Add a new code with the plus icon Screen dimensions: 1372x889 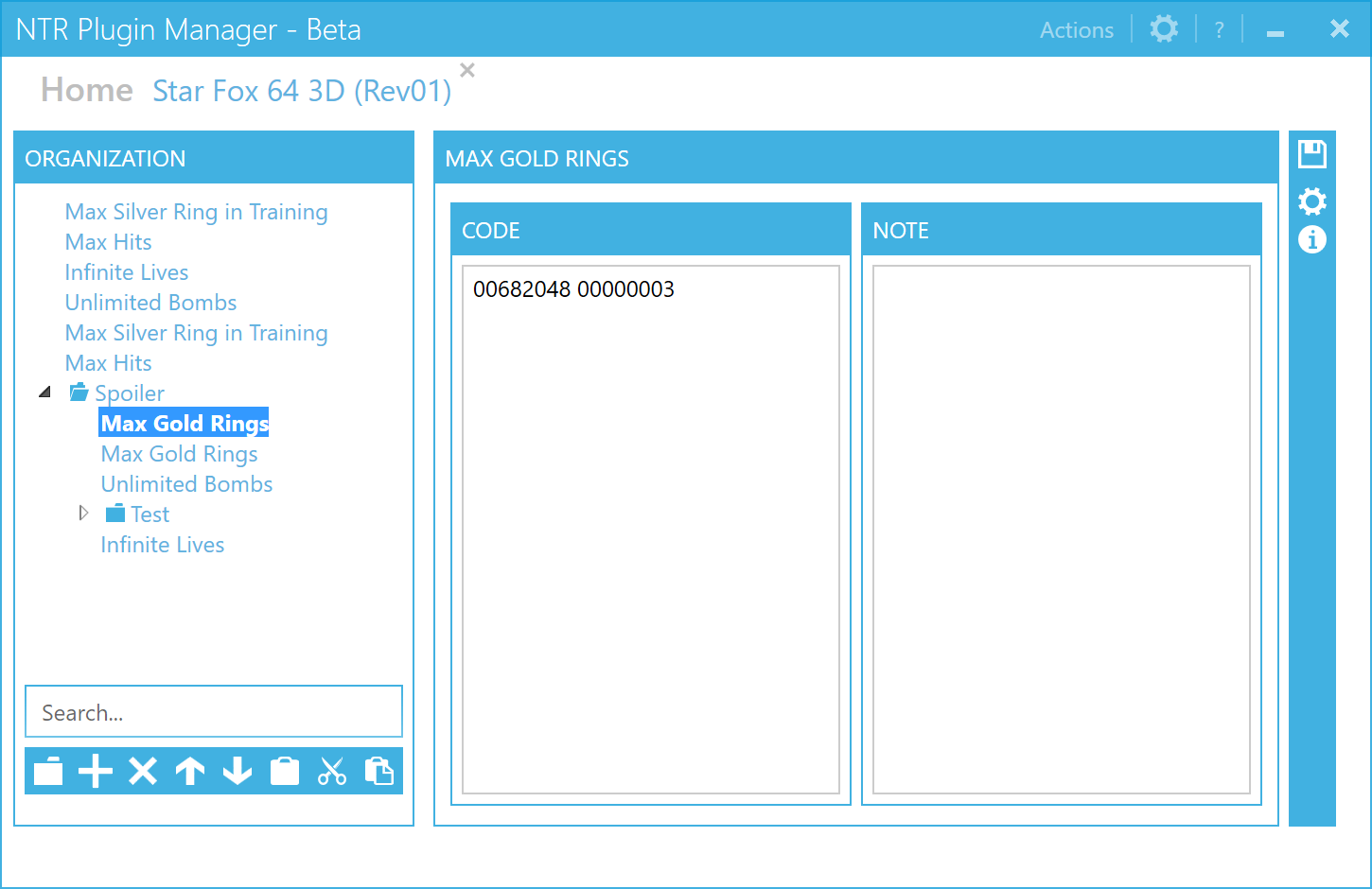pos(96,772)
